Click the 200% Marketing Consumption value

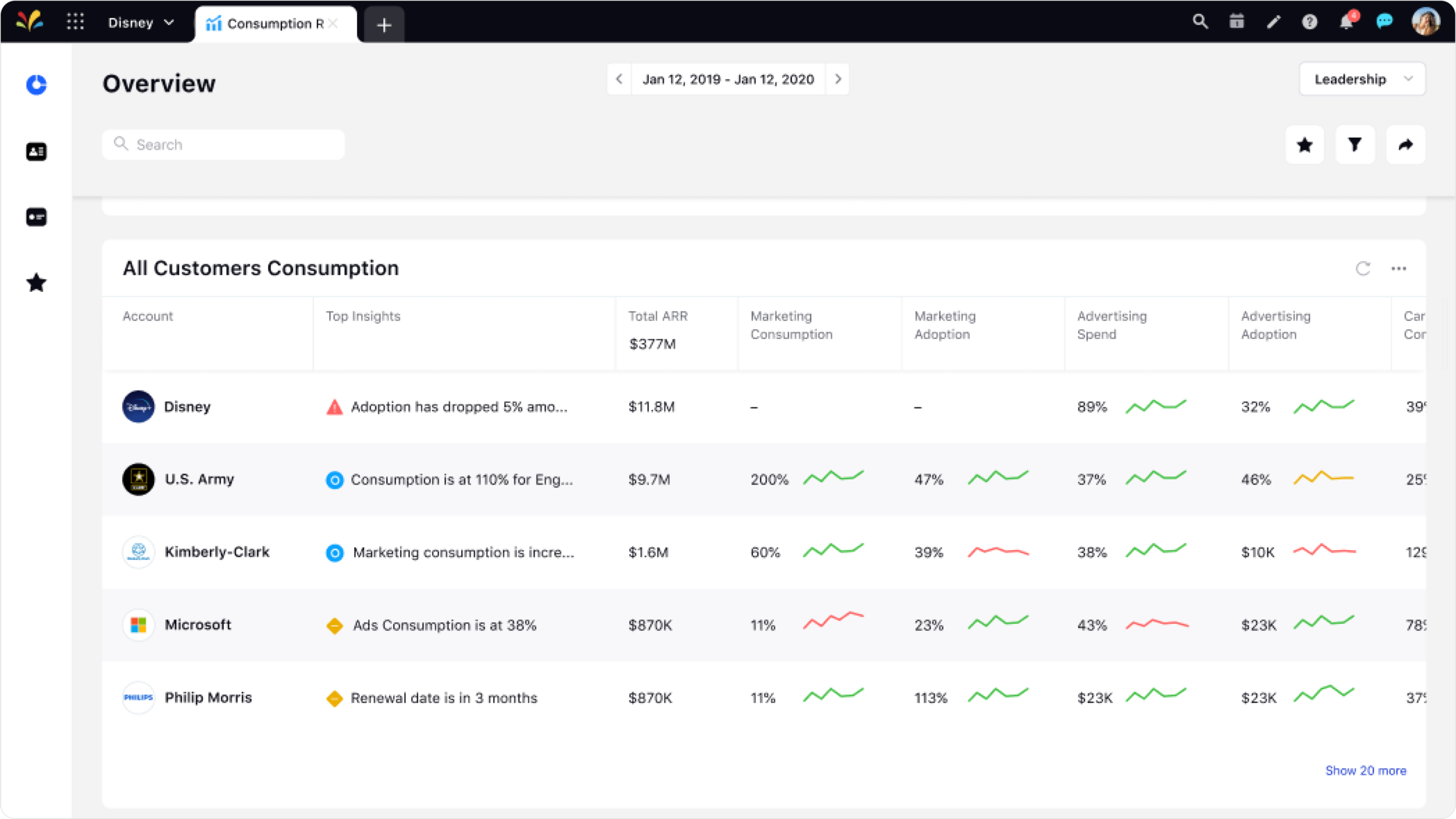(x=769, y=480)
